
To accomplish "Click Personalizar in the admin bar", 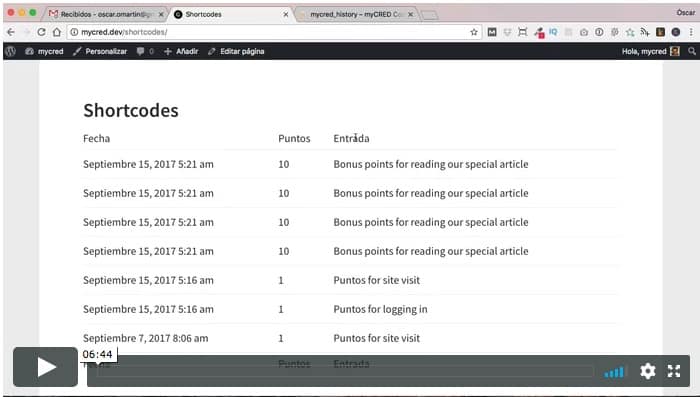I will point(100,51).
